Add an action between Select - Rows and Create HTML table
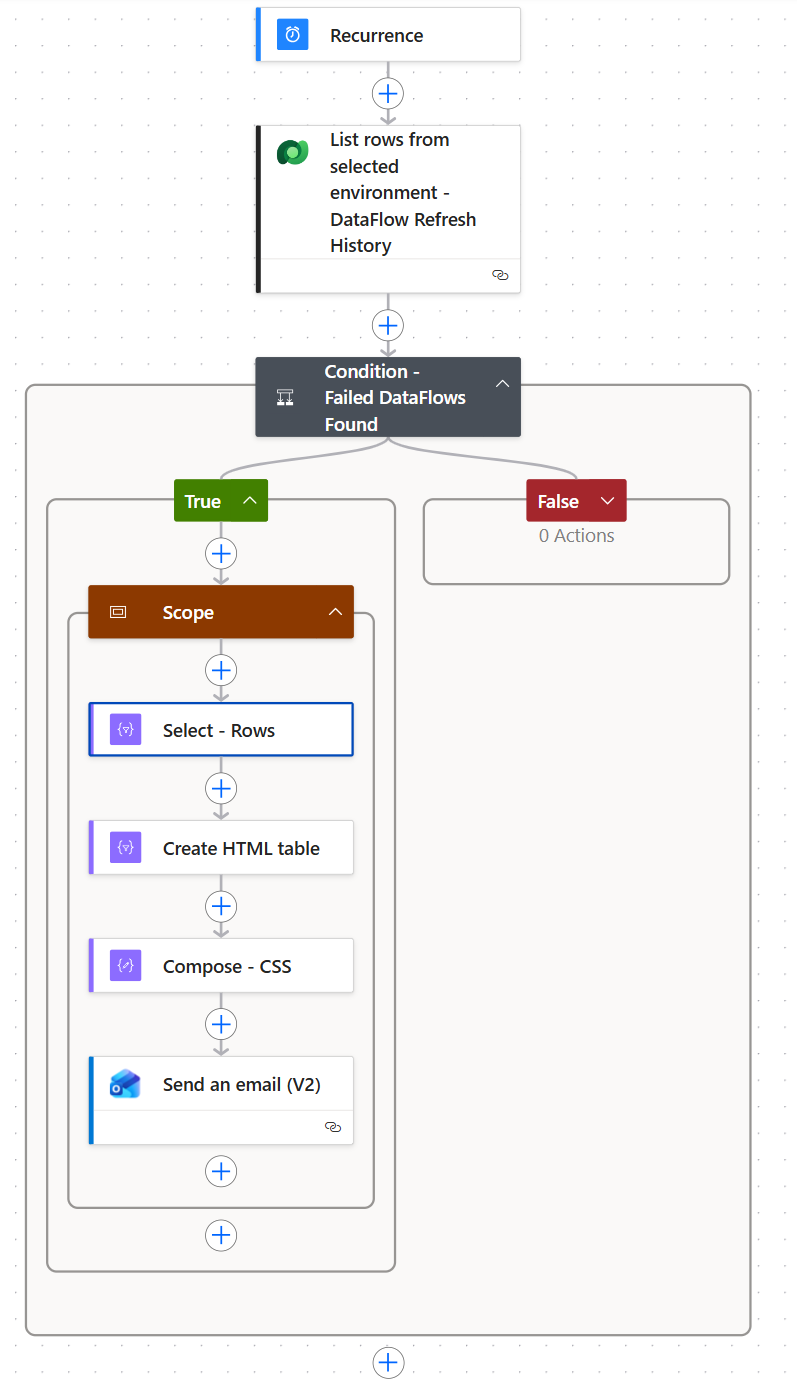Viewport: 797px width, 1389px height. pos(221,788)
